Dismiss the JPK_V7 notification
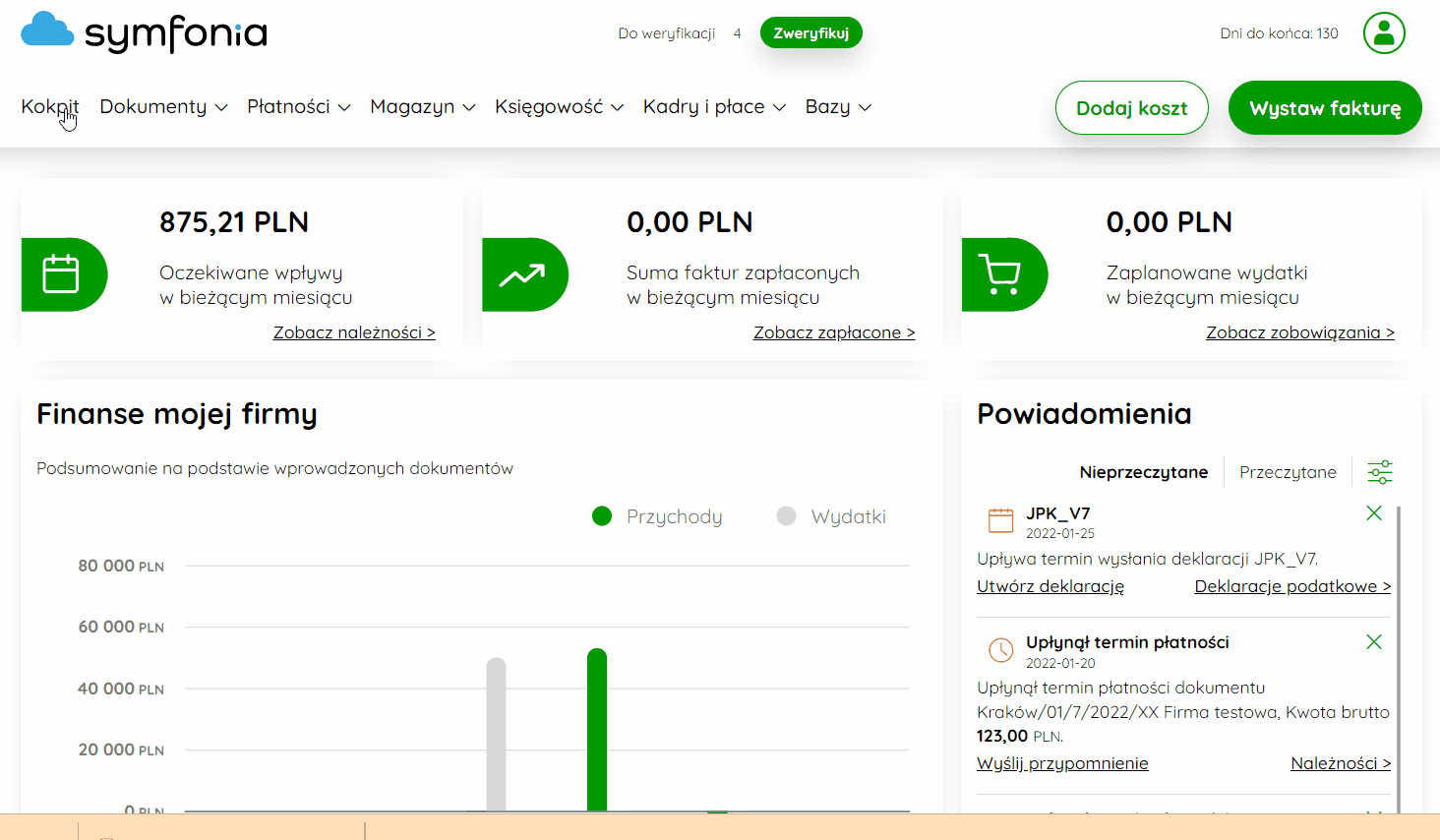 1374,512
